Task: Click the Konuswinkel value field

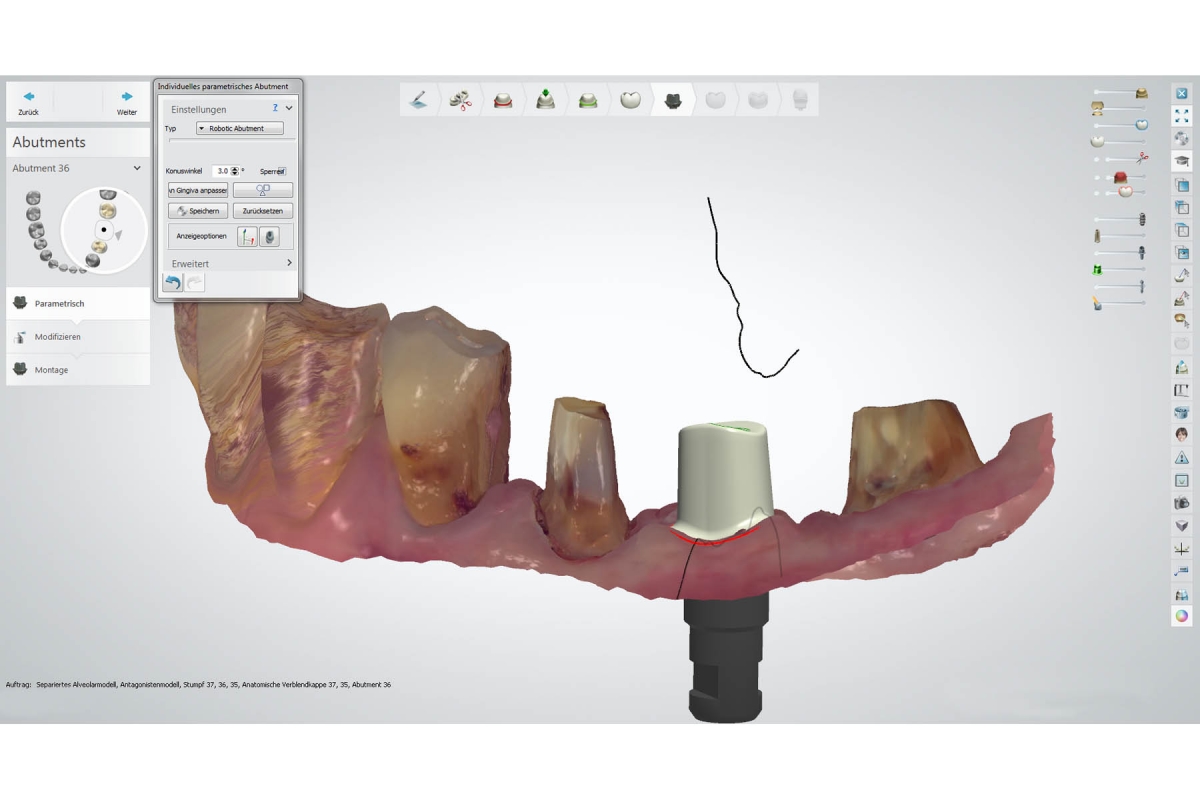Action: (222, 171)
